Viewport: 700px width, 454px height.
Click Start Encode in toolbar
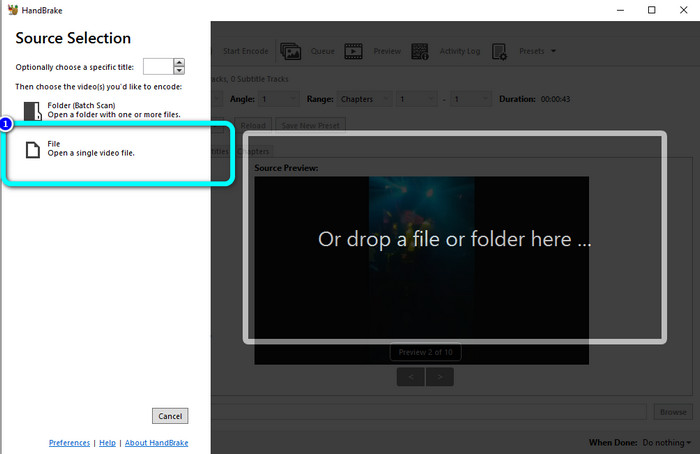pyautogui.click(x=246, y=51)
